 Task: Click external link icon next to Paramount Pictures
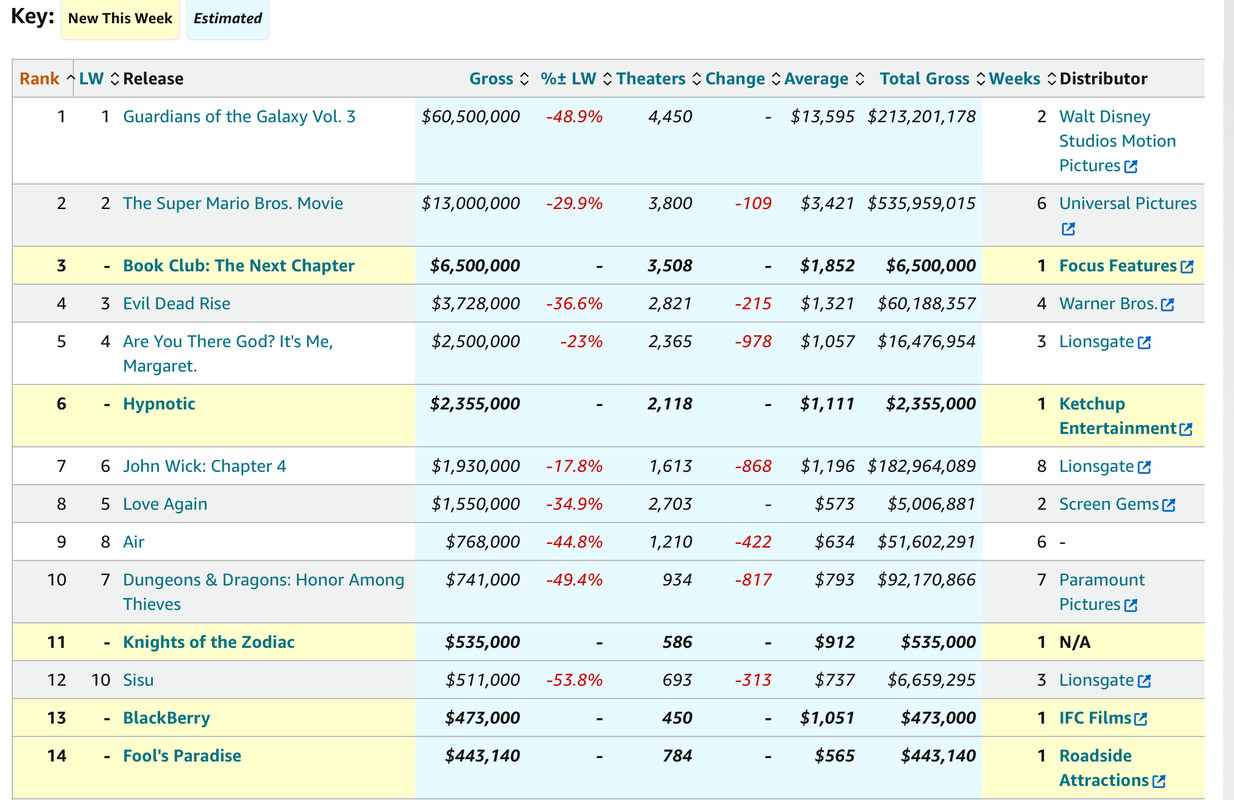point(1131,606)
